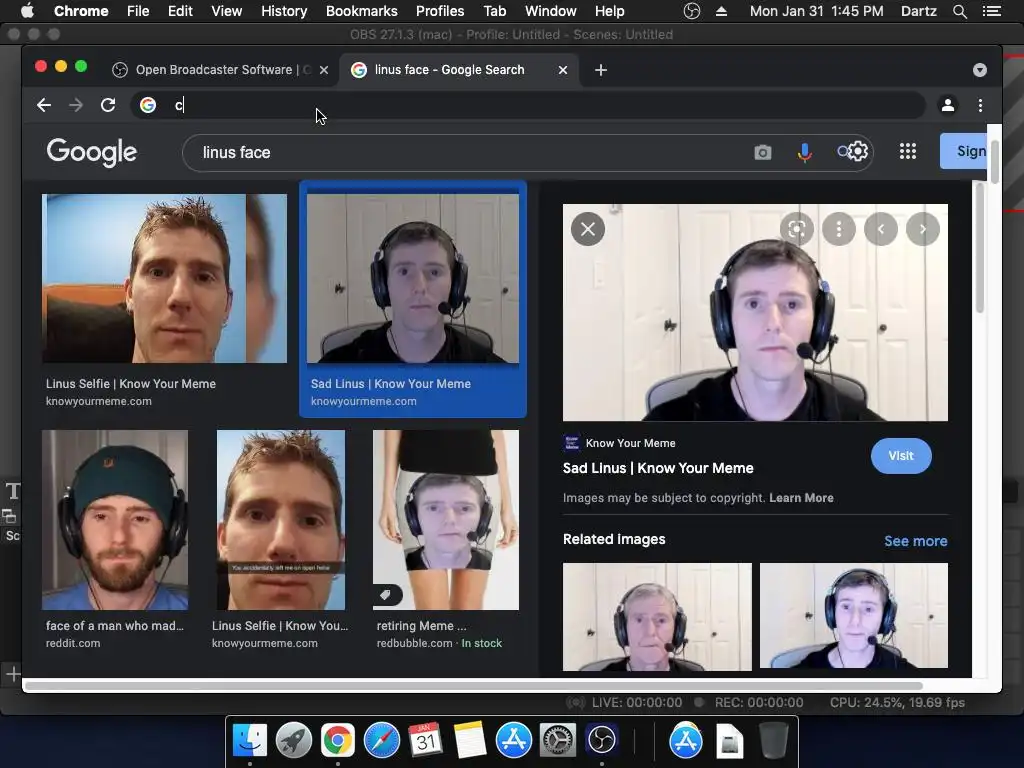Screen dimensions: 1024x768
Task: Select the Linus Selfie first thumbnail
Action: click(x=165, y=278)
